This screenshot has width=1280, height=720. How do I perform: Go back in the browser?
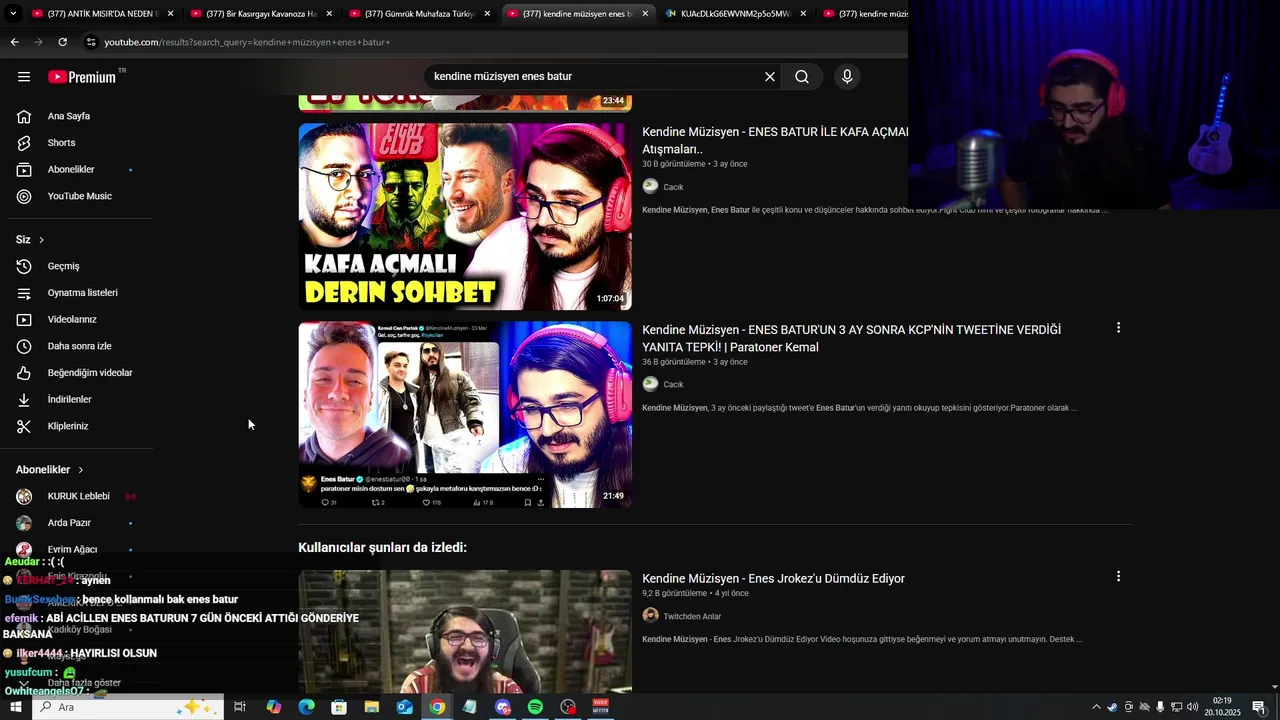pyautogui.click(x=14, y=42)
